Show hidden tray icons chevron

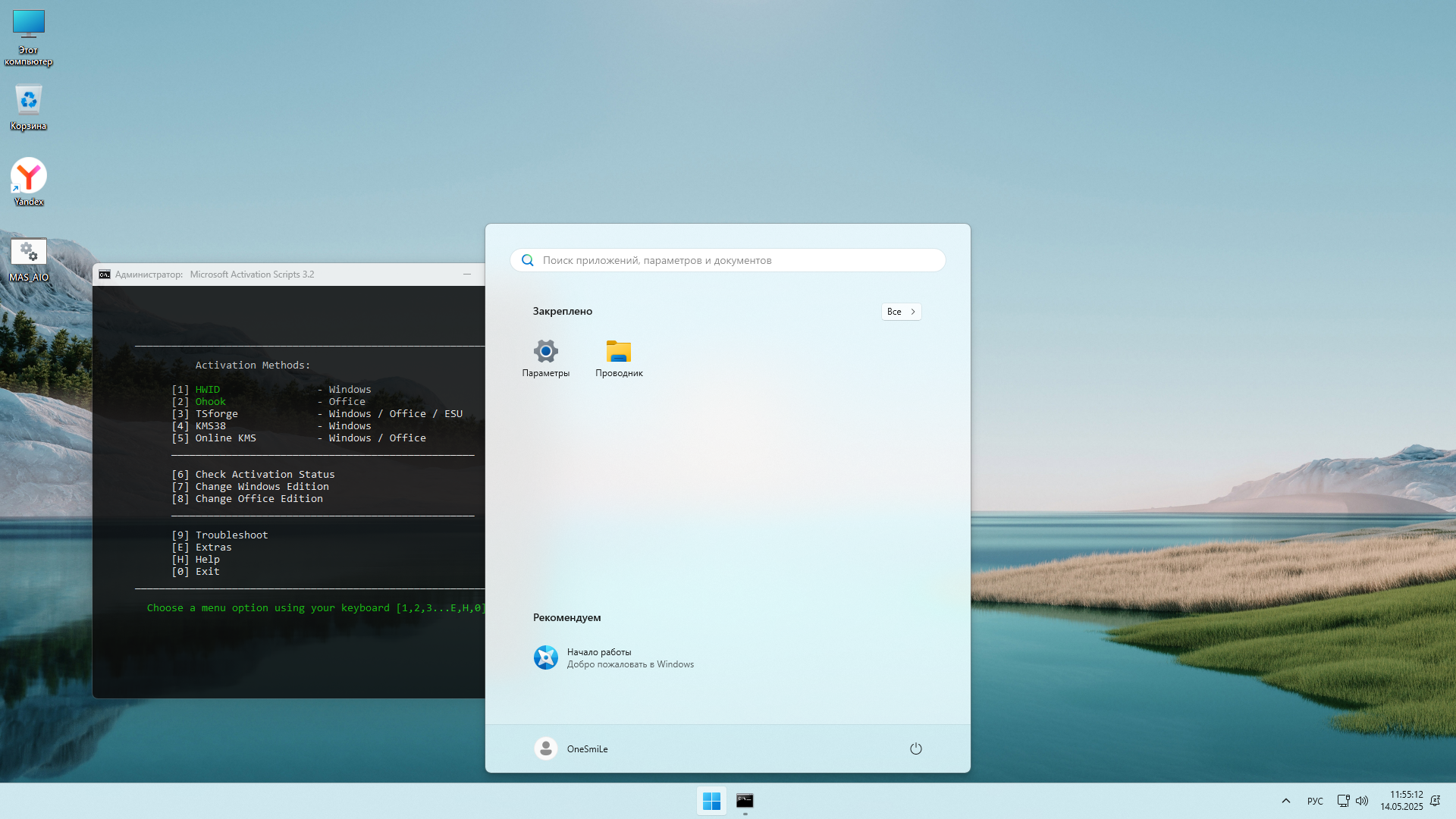[1285, 801]
